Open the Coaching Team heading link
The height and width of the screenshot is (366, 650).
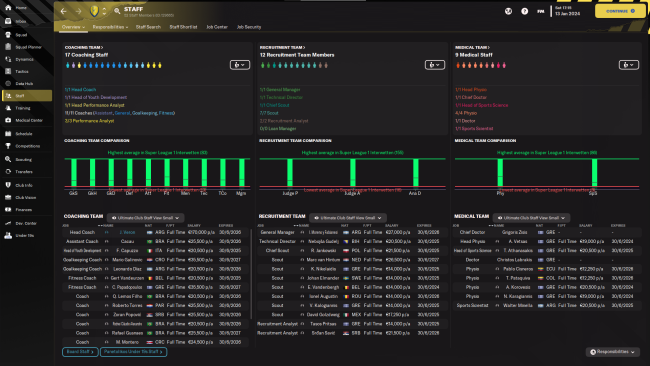tap(84, 47)
